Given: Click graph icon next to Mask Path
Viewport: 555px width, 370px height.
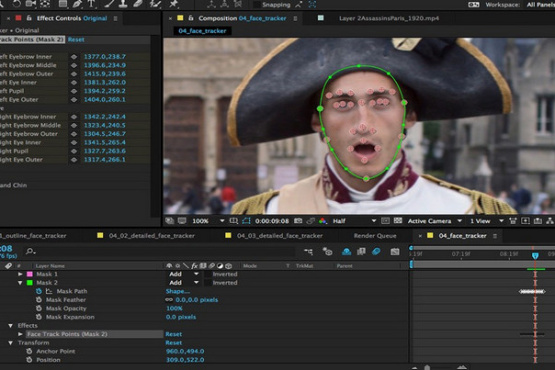Looking at the screenshot, I should pos(49,291).
